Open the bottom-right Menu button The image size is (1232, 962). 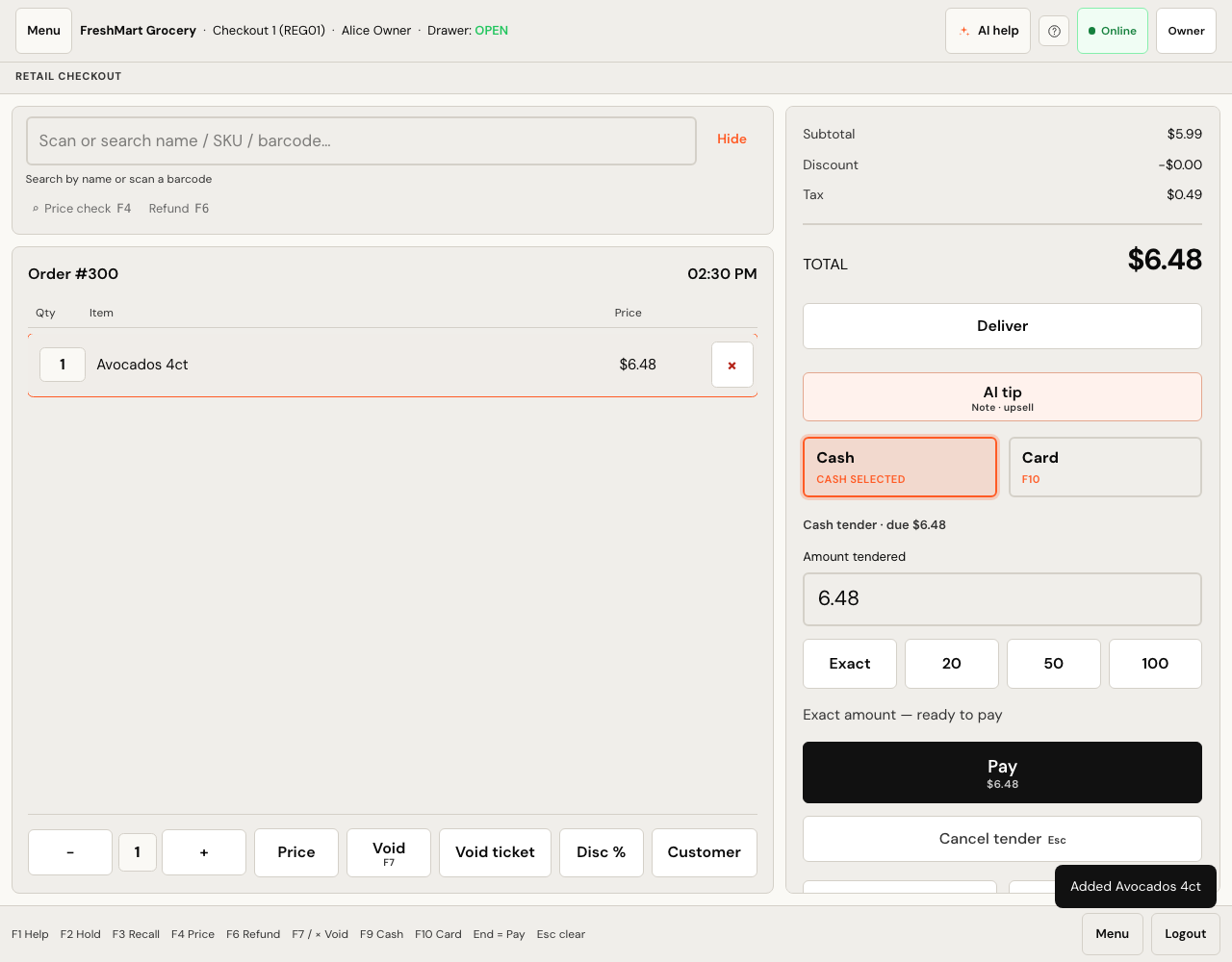click(1113, 934)
